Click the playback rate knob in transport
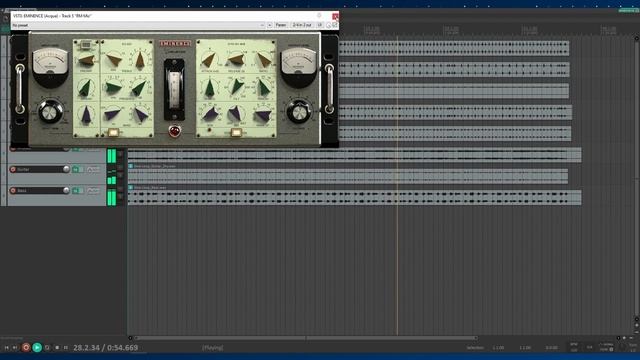Screen dimensions: 640x360 622,347
